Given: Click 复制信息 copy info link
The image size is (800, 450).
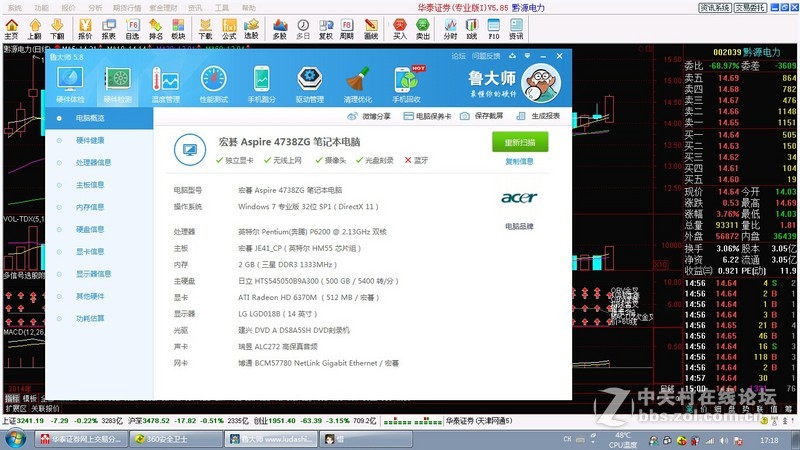Looking at the screenshot, I should (x=519, y=162).
